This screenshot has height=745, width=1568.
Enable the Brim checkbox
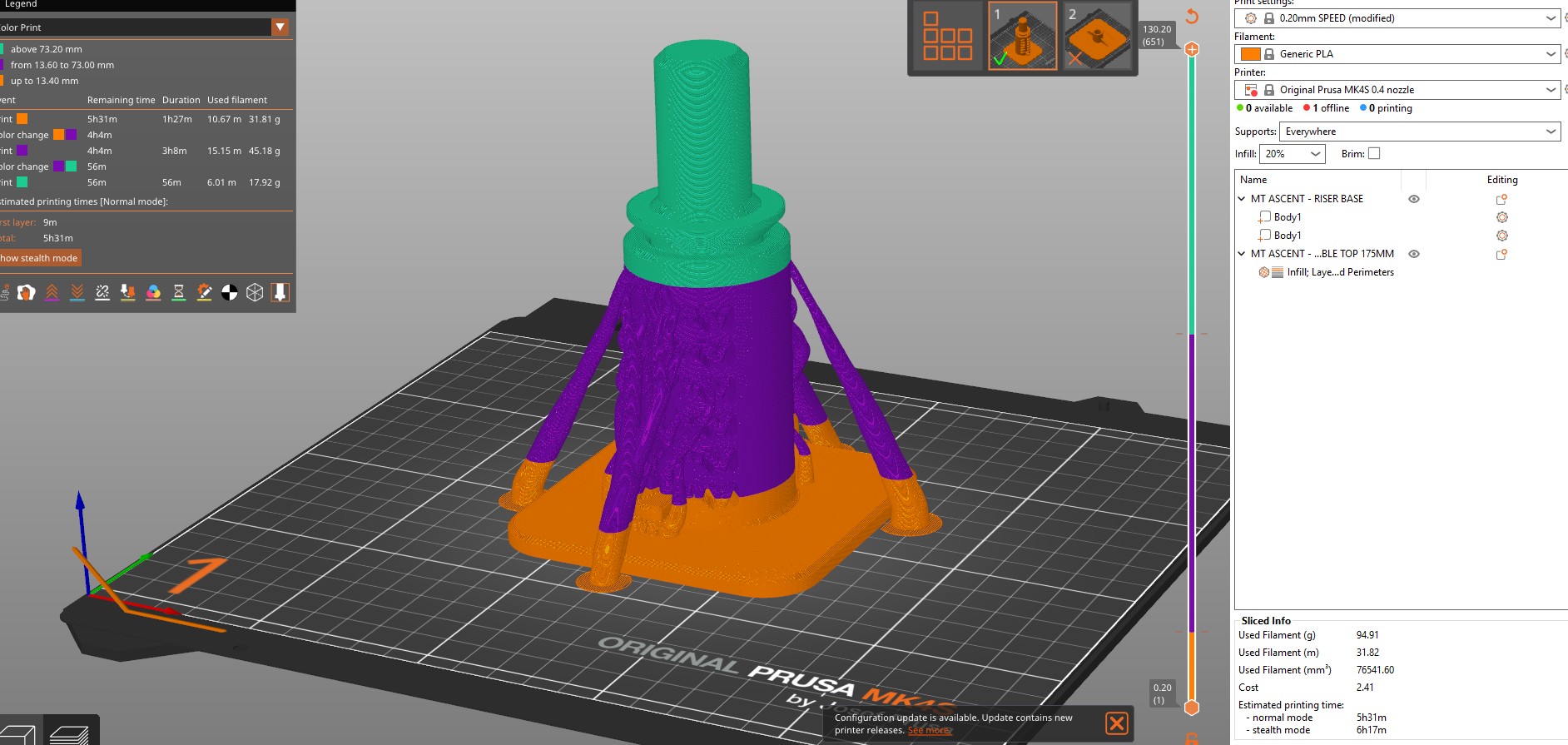1374,153
